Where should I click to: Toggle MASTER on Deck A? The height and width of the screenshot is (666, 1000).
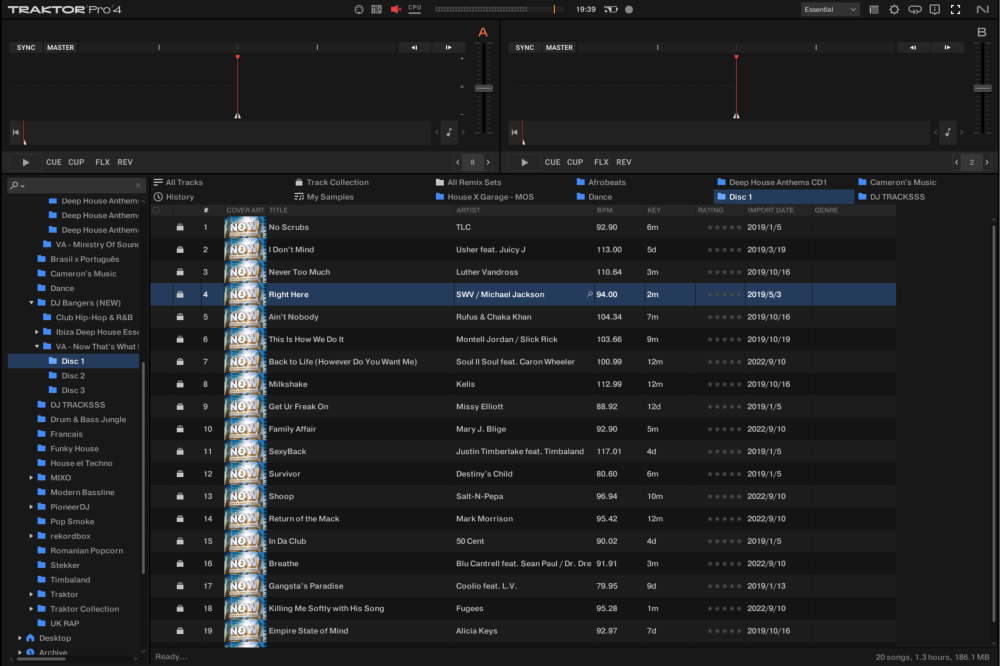61,47
